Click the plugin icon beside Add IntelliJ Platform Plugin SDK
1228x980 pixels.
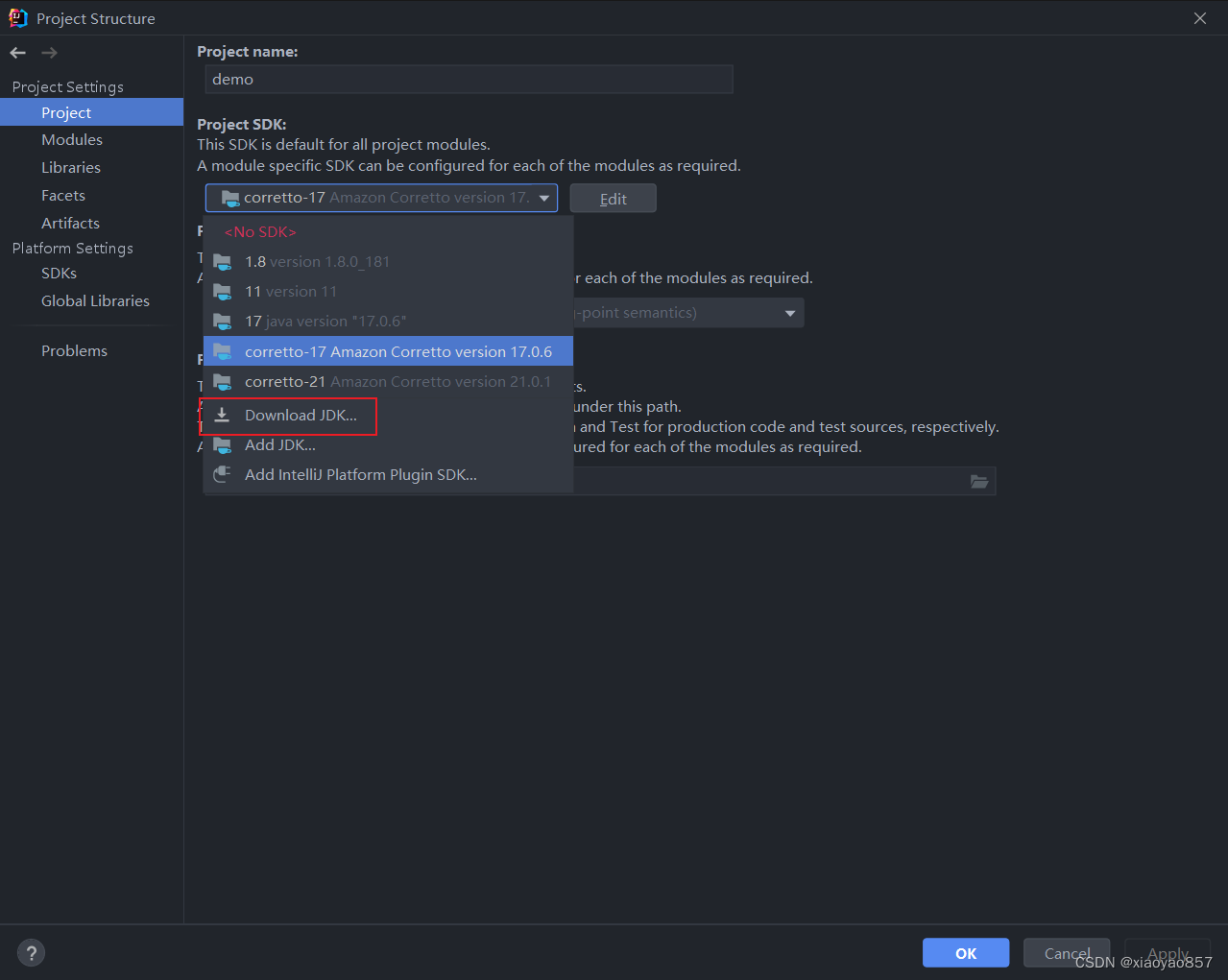click(x=222, y=475)
